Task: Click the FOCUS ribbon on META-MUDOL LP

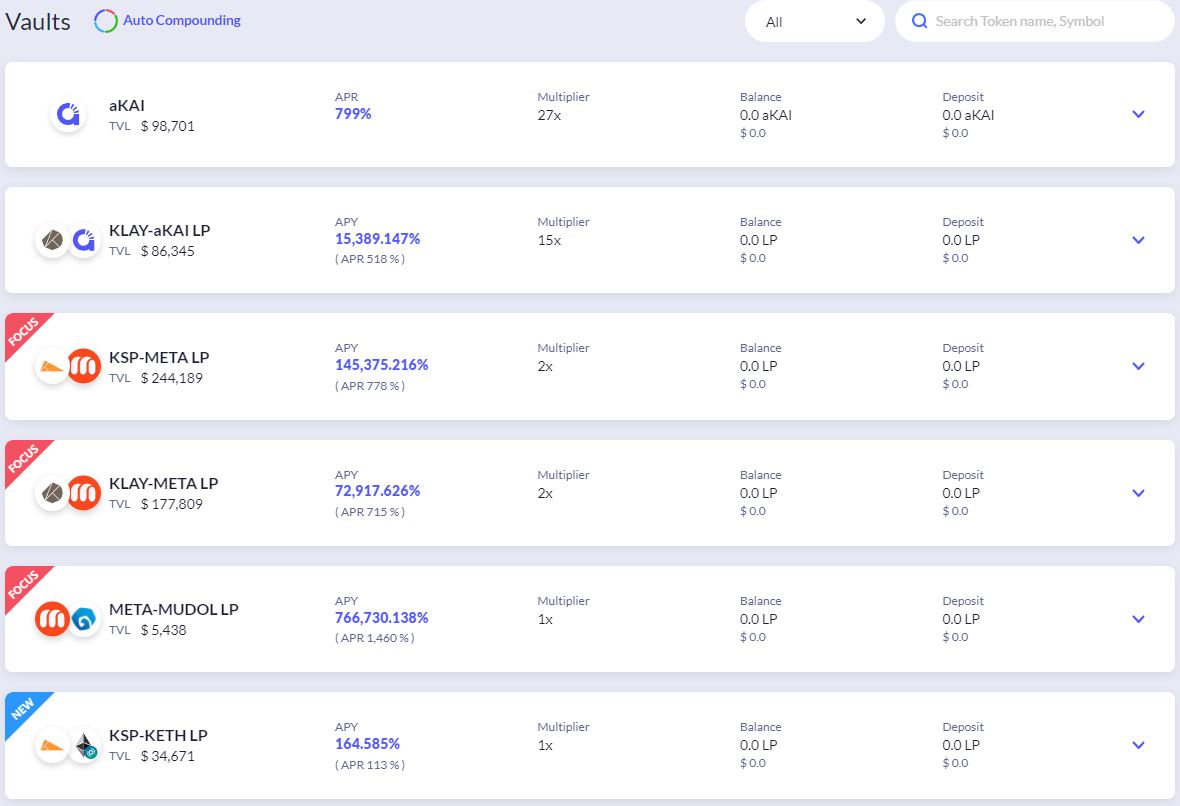Action: click(24, 585)
